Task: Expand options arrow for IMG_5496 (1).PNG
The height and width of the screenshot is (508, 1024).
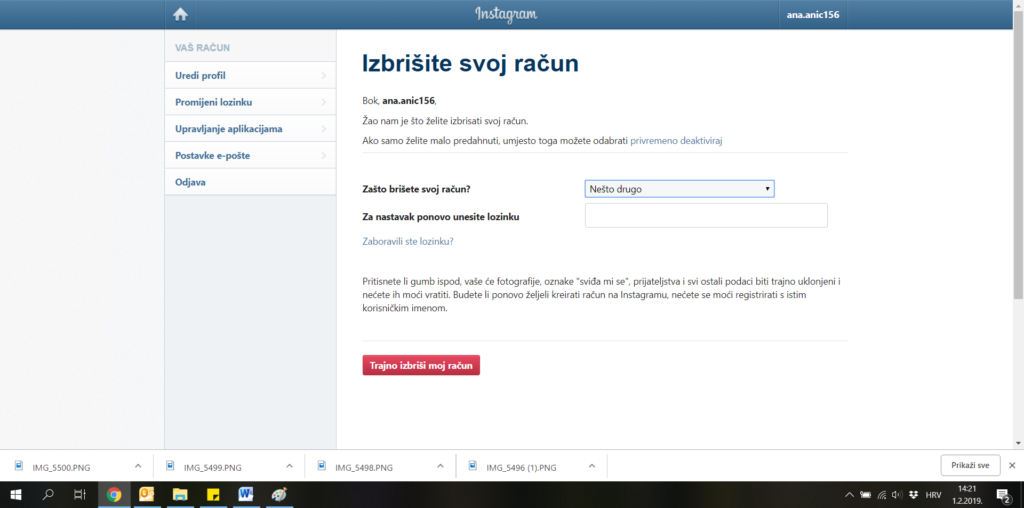Action: click(592, 466)
